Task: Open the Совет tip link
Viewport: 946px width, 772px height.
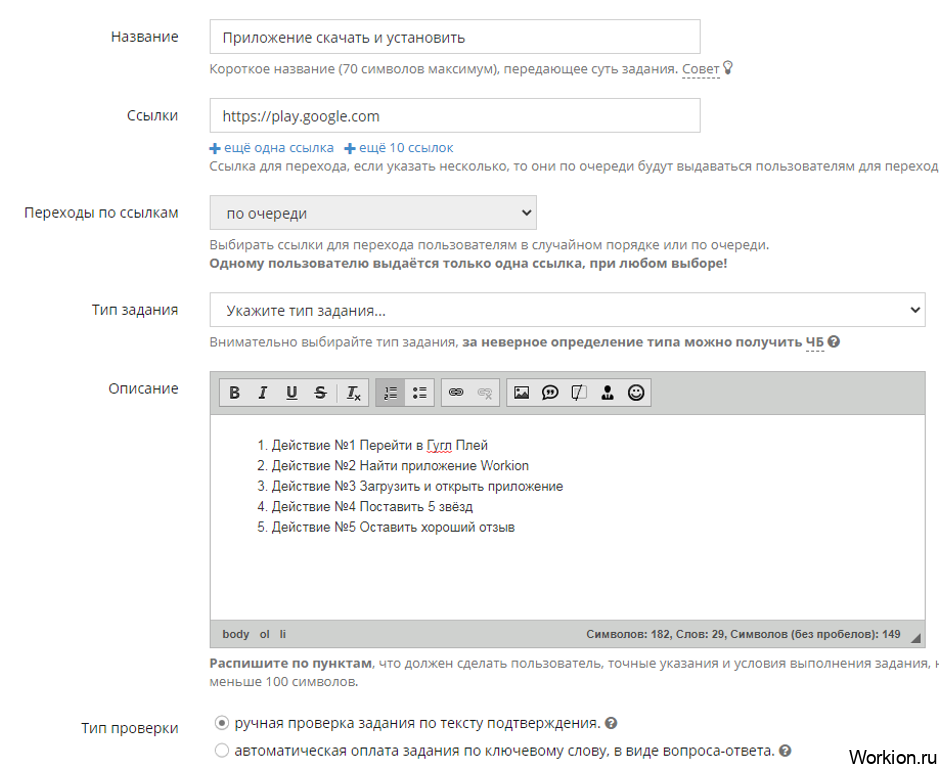Action: 700,69
